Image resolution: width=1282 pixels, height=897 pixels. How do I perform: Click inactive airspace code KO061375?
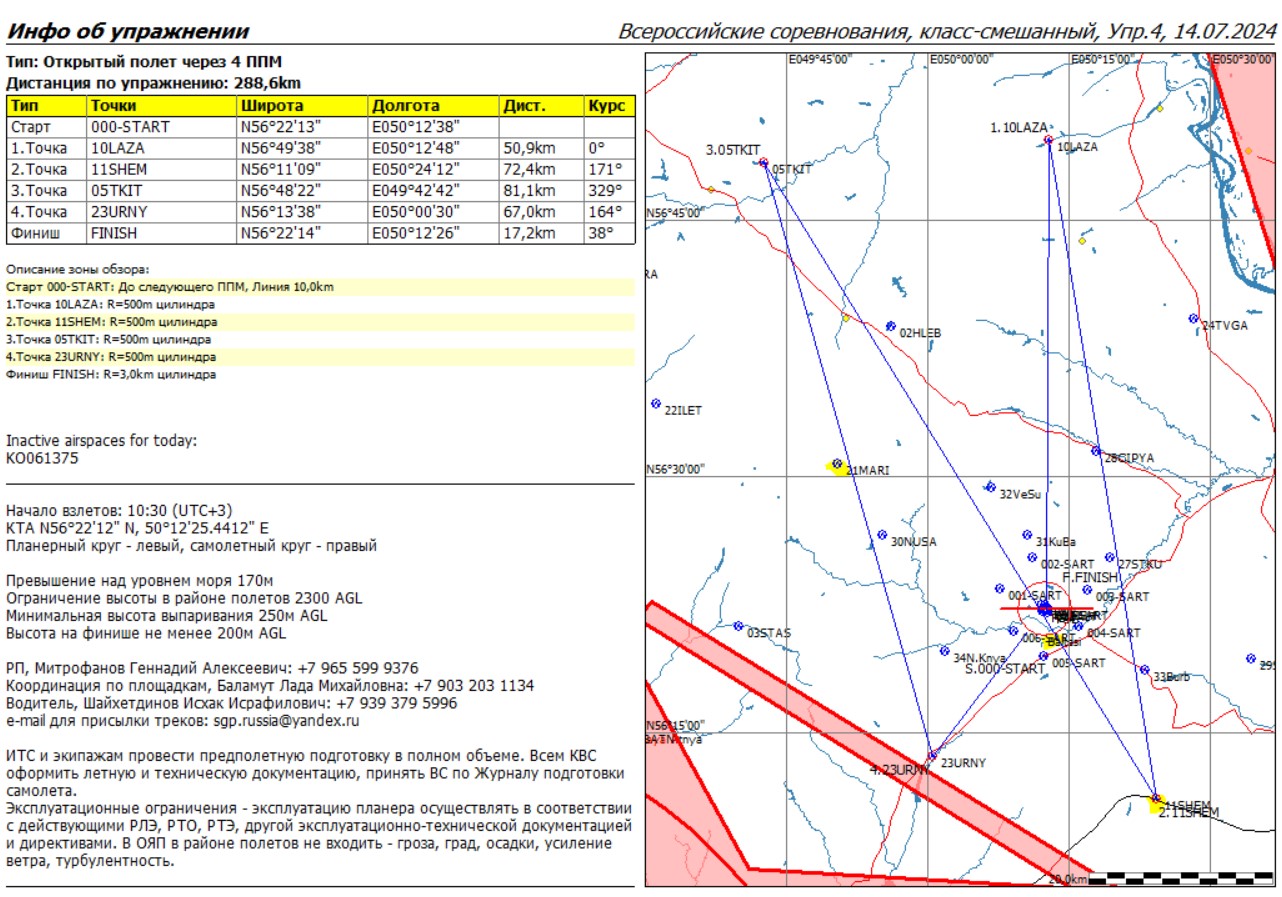[42, 459]
